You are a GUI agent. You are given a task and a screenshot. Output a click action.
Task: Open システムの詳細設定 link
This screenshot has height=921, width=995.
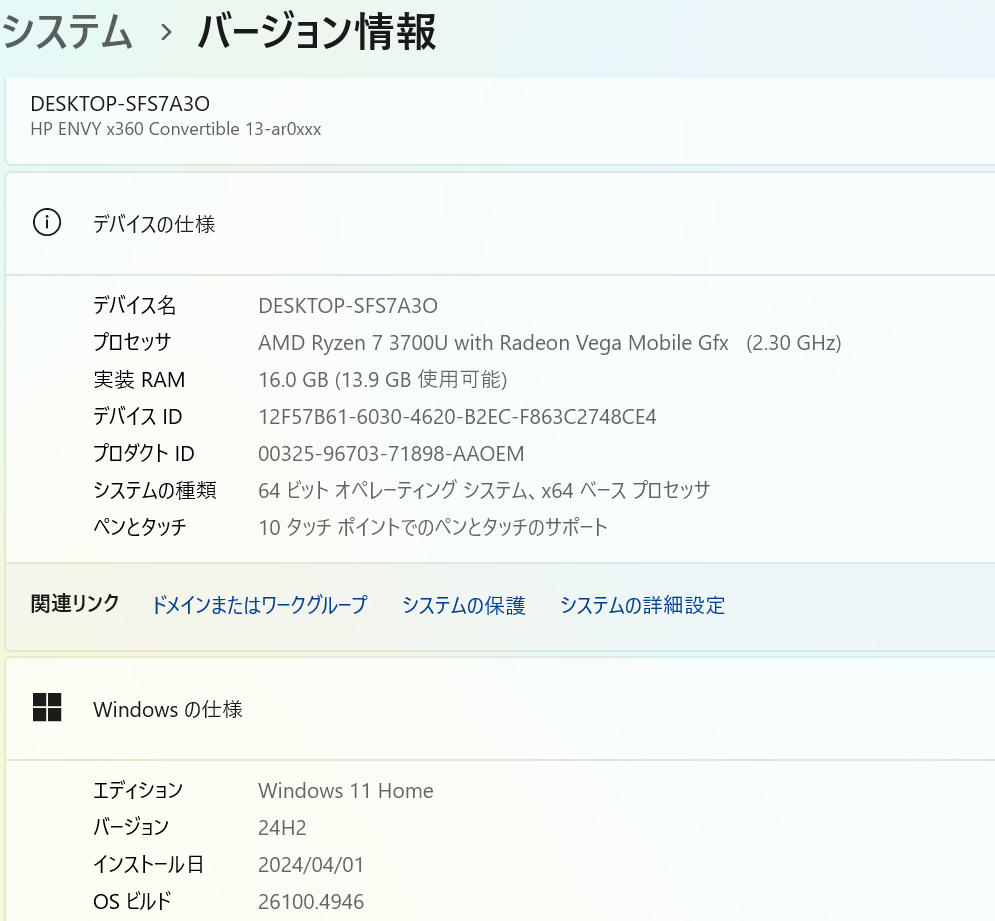[x=642, y=605]
